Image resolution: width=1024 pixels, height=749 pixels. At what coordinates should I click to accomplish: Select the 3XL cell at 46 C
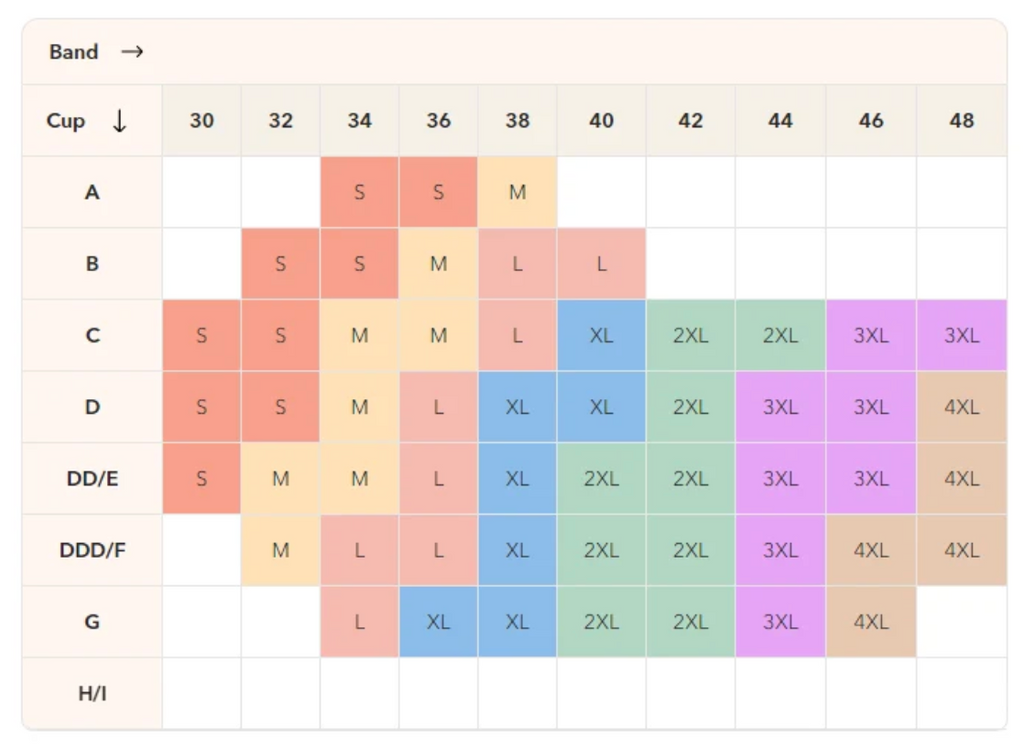pyautogui.click(x=871, y=335)
